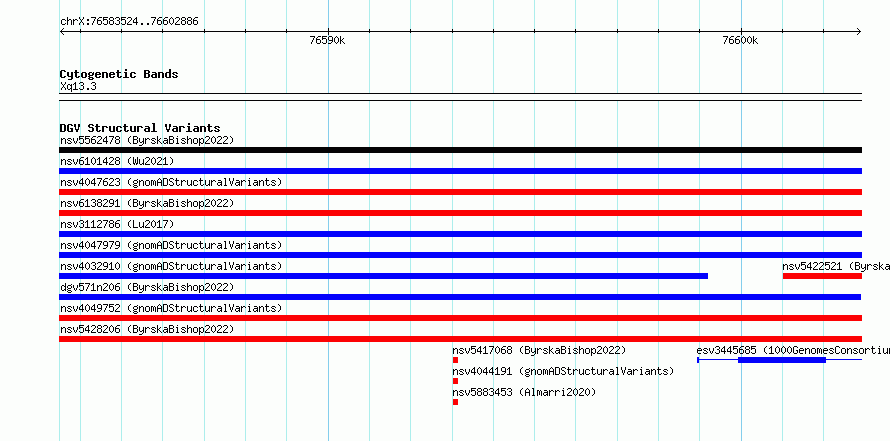Open the nsv5883453 (Almarri2020) label
Viewport: 890px width, 441px height.
(x=524, y=392)
